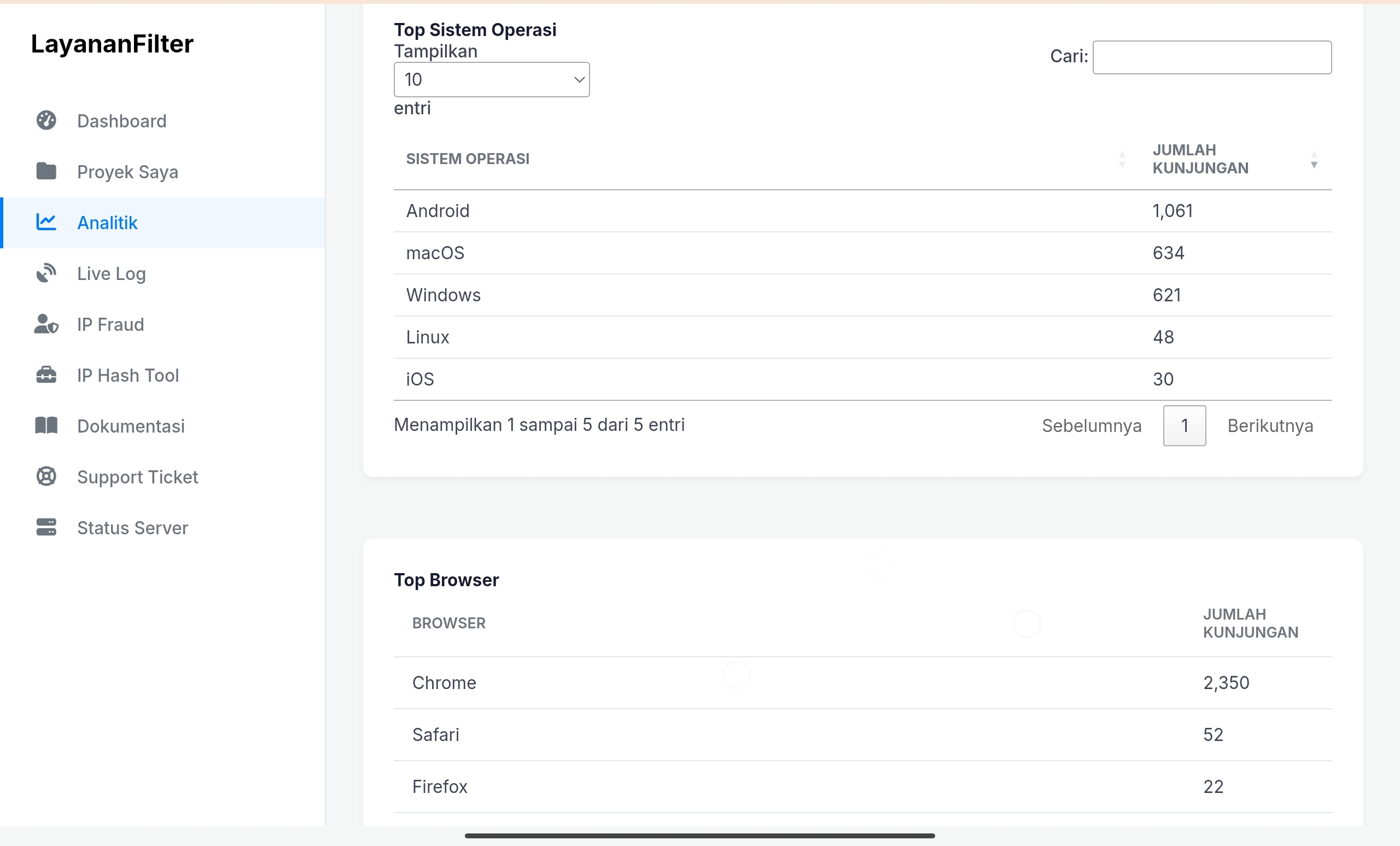This screenshot has width=1400, height=846.
Task: Click the Status Server icon
Action: coord(46,527)
